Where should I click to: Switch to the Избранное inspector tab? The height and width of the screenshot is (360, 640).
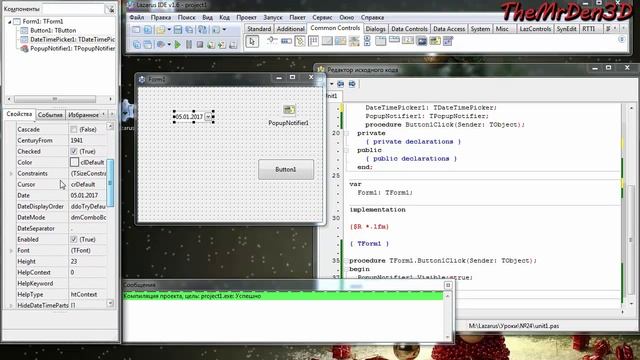[83, 115]
